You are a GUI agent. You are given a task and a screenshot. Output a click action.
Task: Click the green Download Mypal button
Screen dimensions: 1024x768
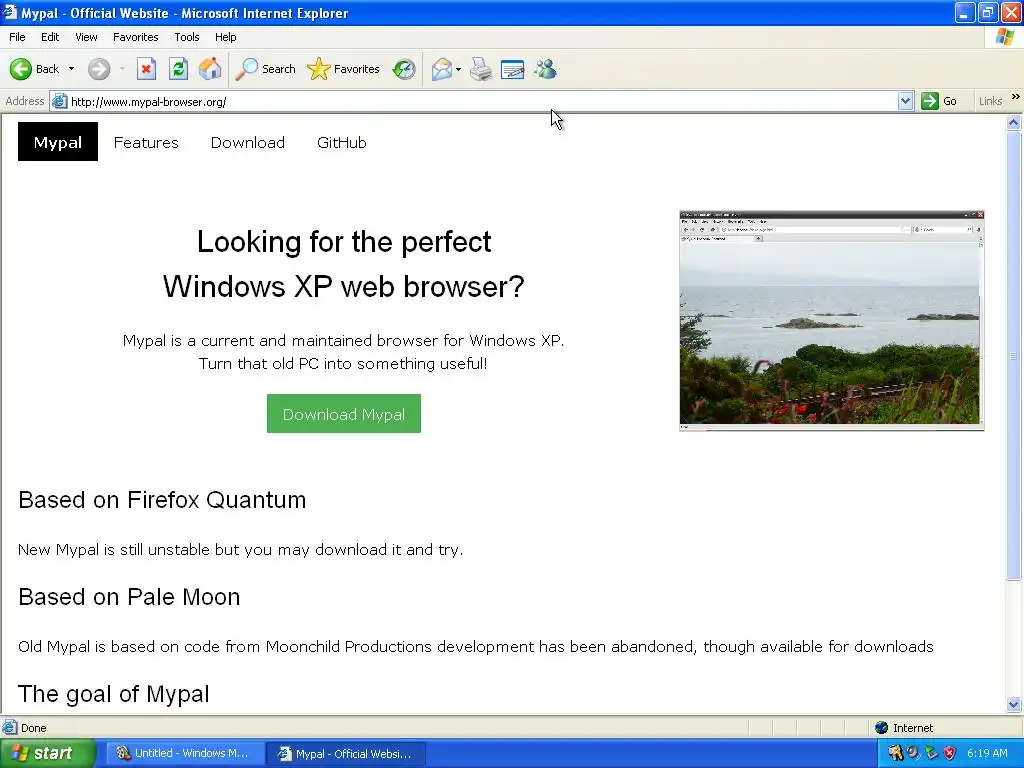344,413
